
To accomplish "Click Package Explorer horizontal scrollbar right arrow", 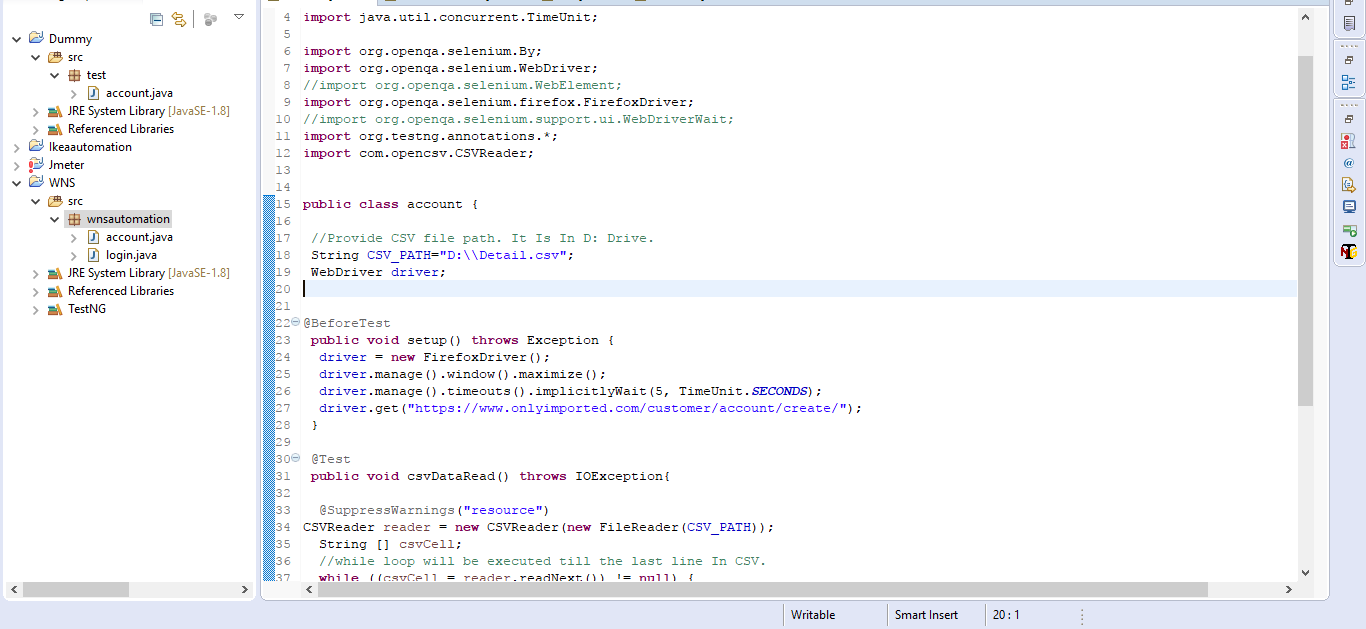I will tap(245, 590).
